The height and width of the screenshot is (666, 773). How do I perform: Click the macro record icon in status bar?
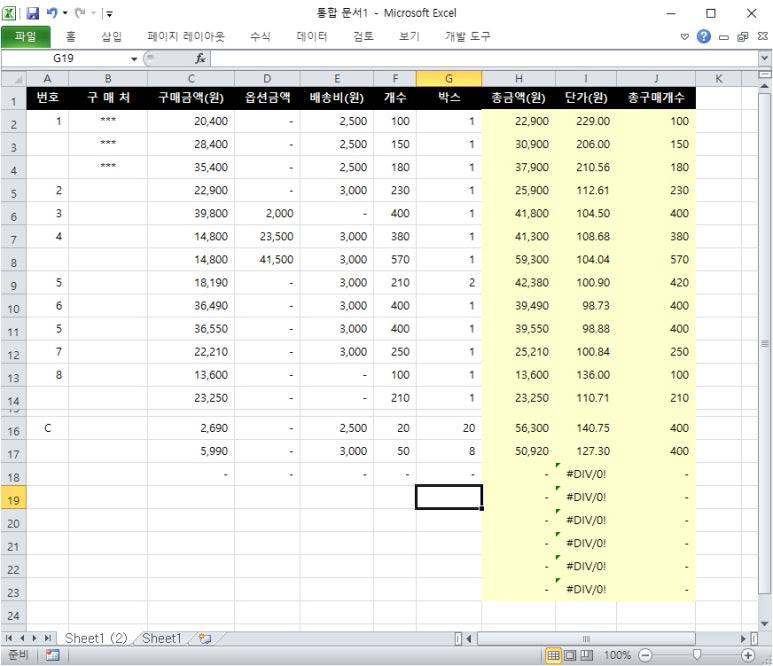[x=52, y=655]
